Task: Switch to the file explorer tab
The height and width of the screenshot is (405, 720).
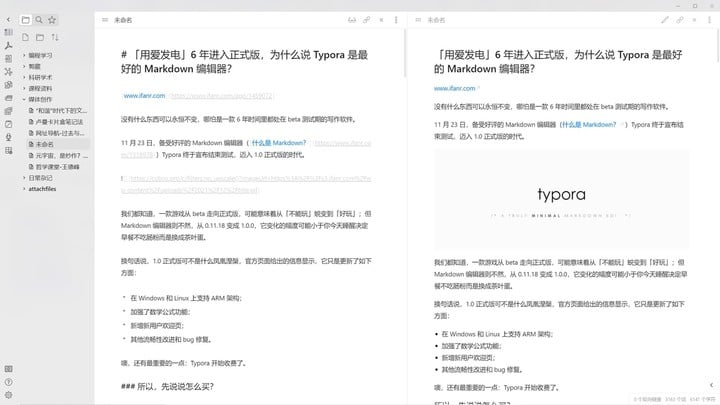Action: (26, 20)
